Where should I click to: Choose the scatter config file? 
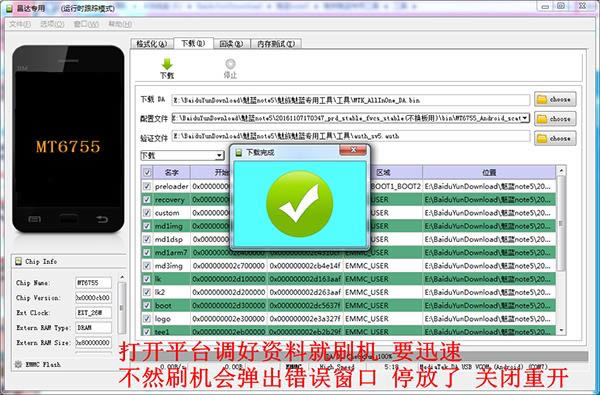point(555,119)
